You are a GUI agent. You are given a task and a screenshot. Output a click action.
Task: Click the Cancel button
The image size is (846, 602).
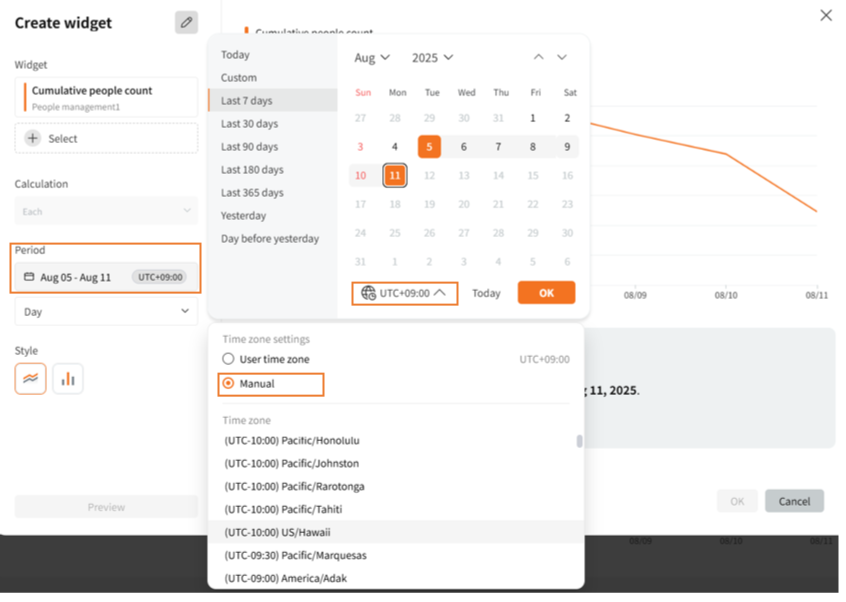(x=794, y=501)
